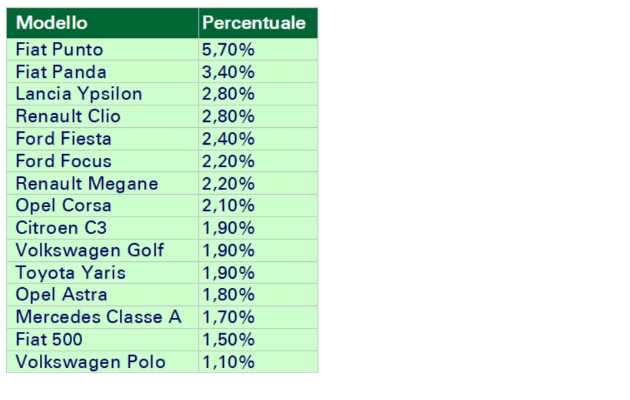Select the Fiat Punto cell
Screen dimensions: 630x400
(x=101, y=49)
